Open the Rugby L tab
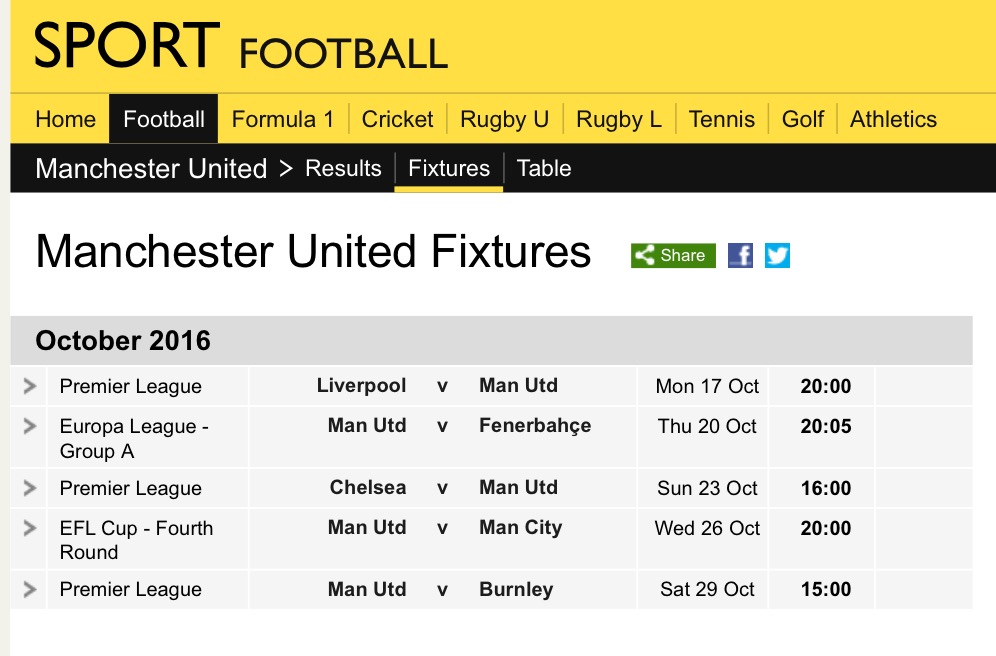This screenshot has height=656, width=996. click(x=618, y=120)
